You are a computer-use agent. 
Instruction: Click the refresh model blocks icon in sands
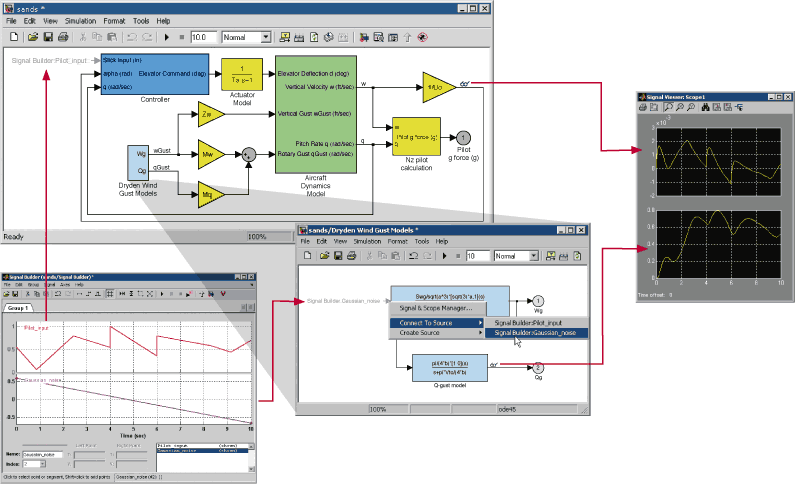314,37
